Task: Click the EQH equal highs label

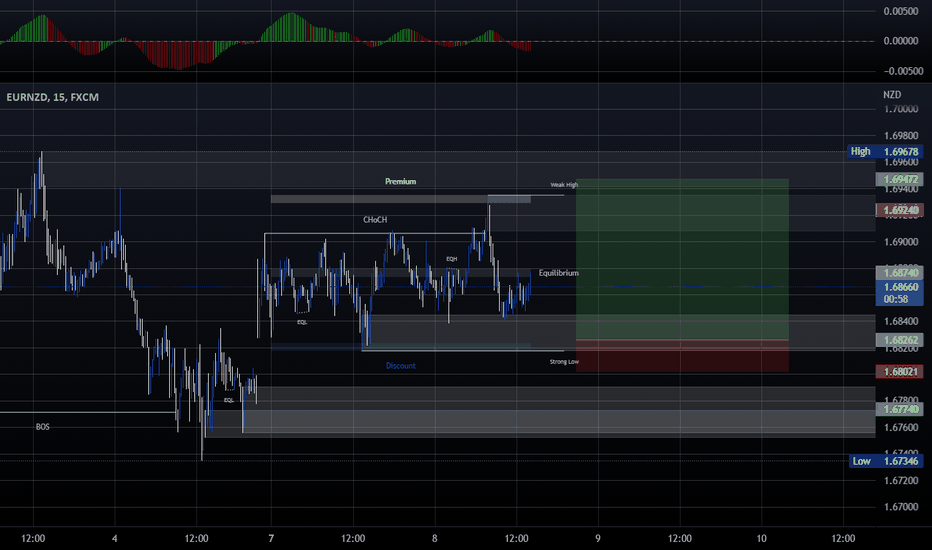Action: (452, 259)
